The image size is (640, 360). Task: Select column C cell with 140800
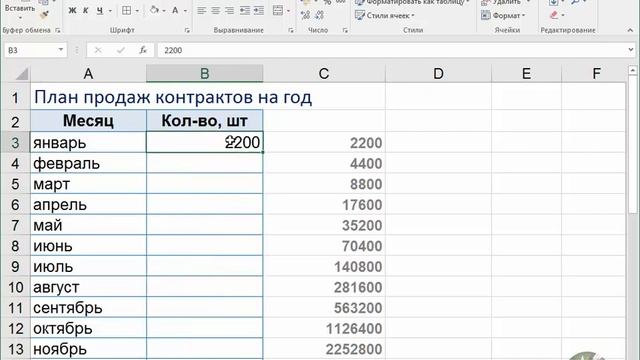click(324, 267)
